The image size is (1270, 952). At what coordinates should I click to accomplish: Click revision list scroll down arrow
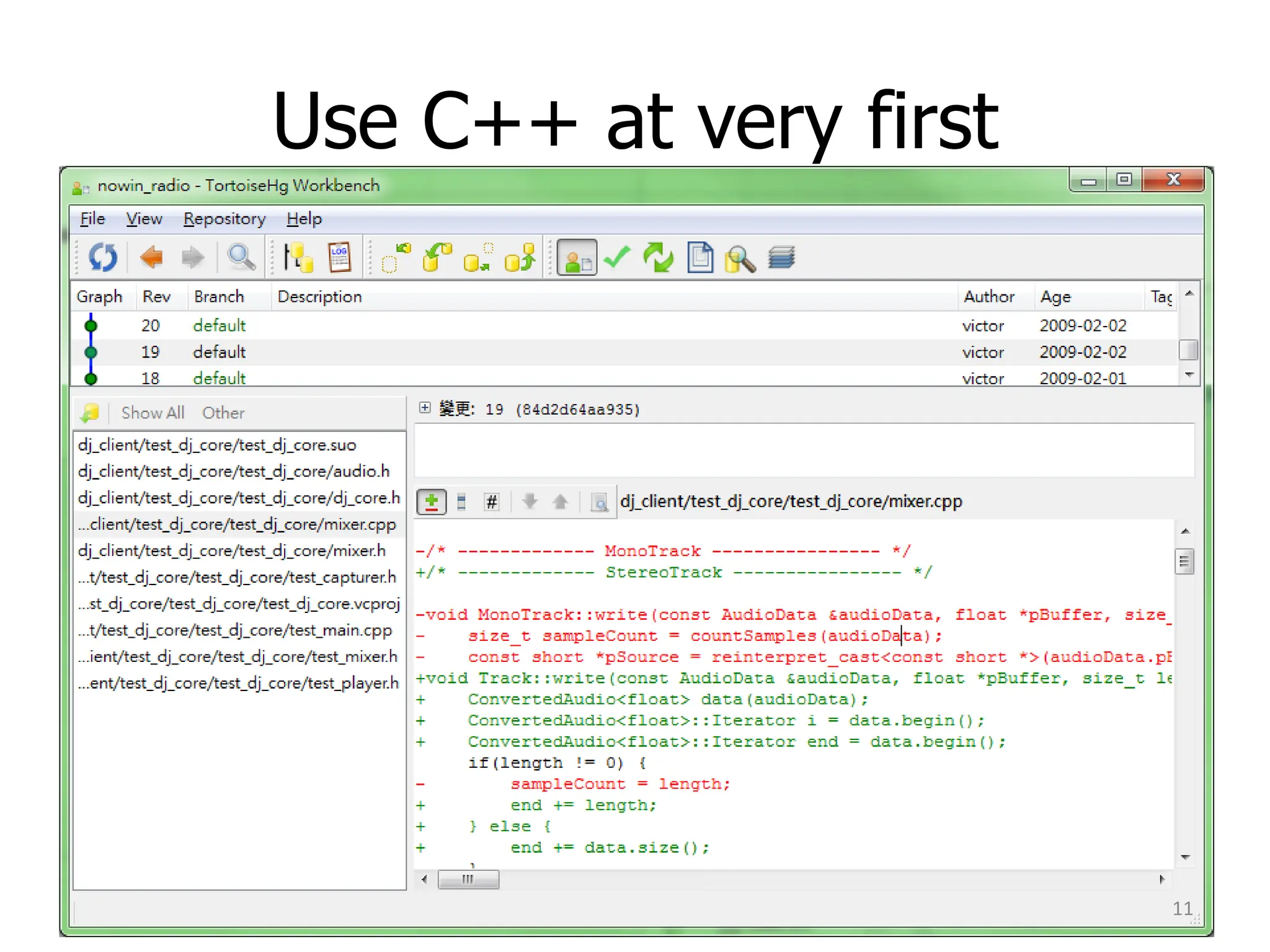click(x=1189, y=375)
